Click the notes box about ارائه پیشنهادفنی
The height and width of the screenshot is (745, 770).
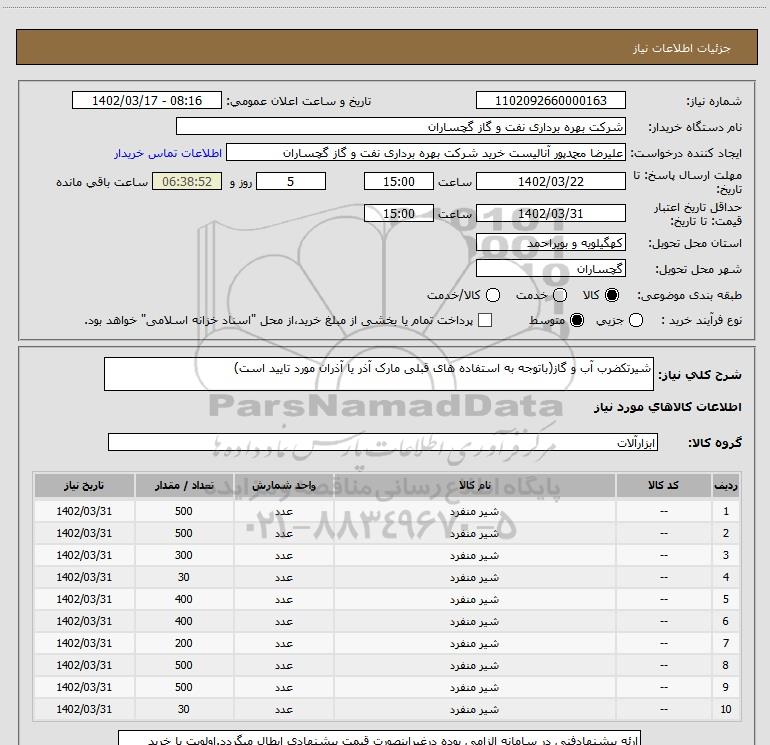(x=379, y=738)
